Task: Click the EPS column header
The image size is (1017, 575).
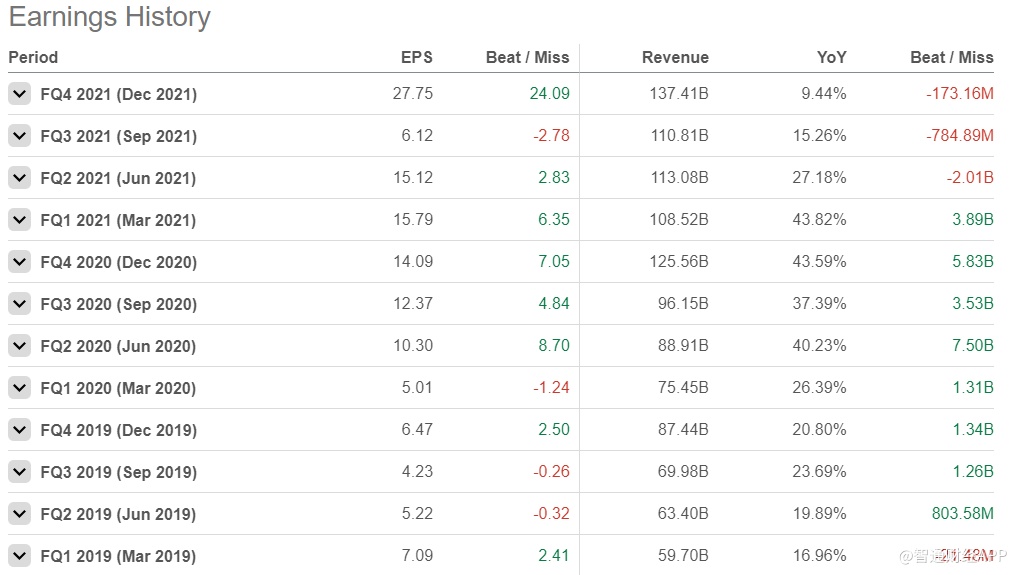Action: pos(416,57)
